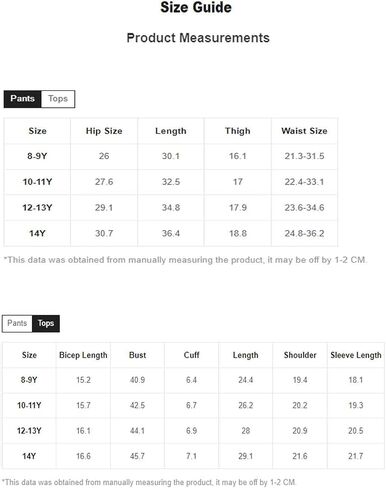Click the Sleeve Length column header

click(x=356, y=355)
